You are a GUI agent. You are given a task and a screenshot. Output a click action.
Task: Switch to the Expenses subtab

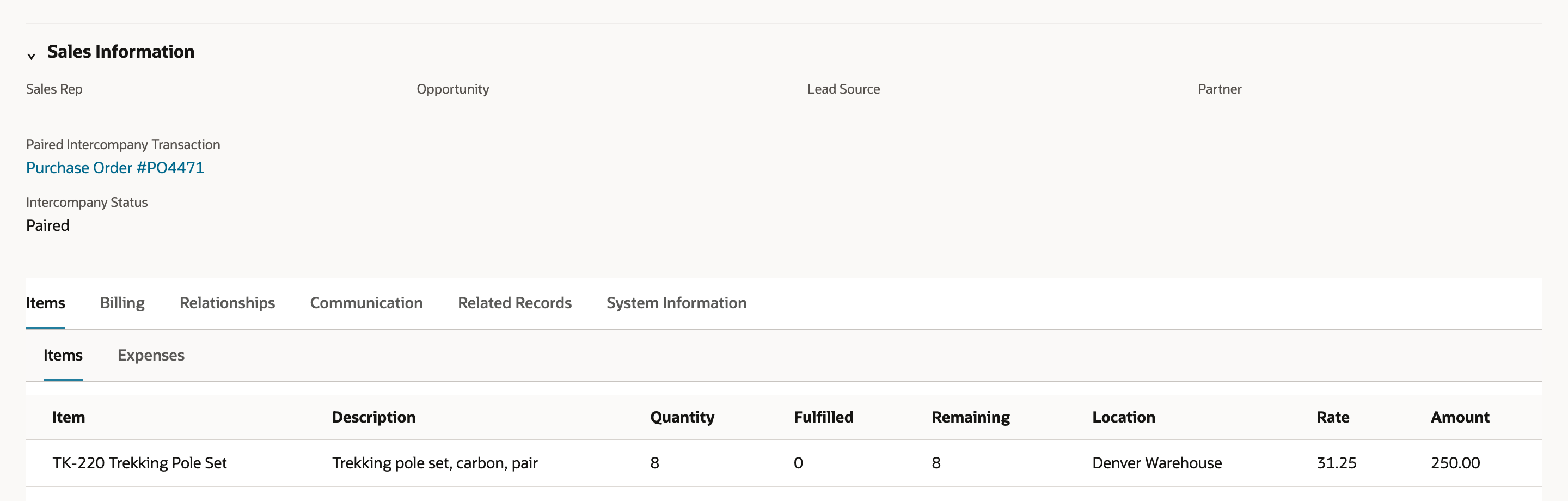(151, 356)
